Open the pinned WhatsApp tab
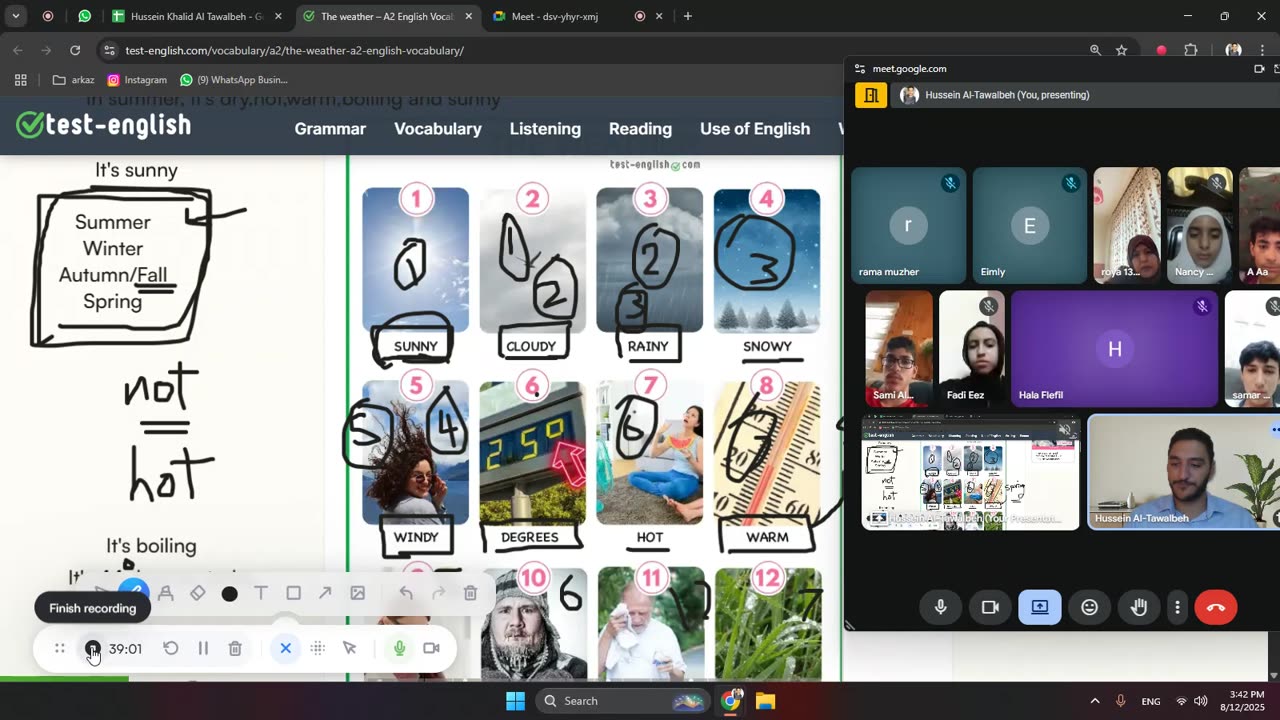 tap(84, 16)
